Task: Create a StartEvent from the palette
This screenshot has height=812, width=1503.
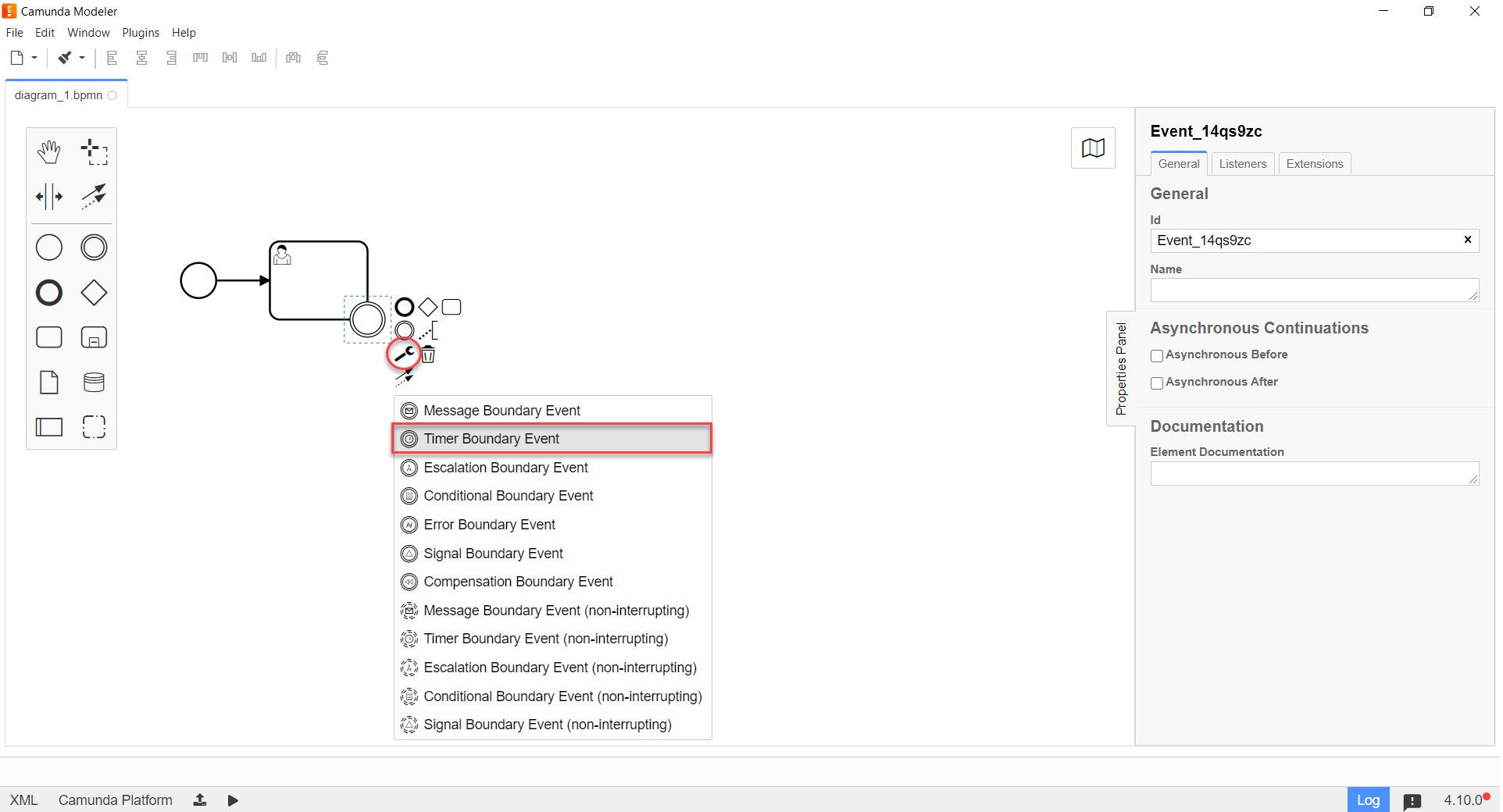Action: point(49,248)
